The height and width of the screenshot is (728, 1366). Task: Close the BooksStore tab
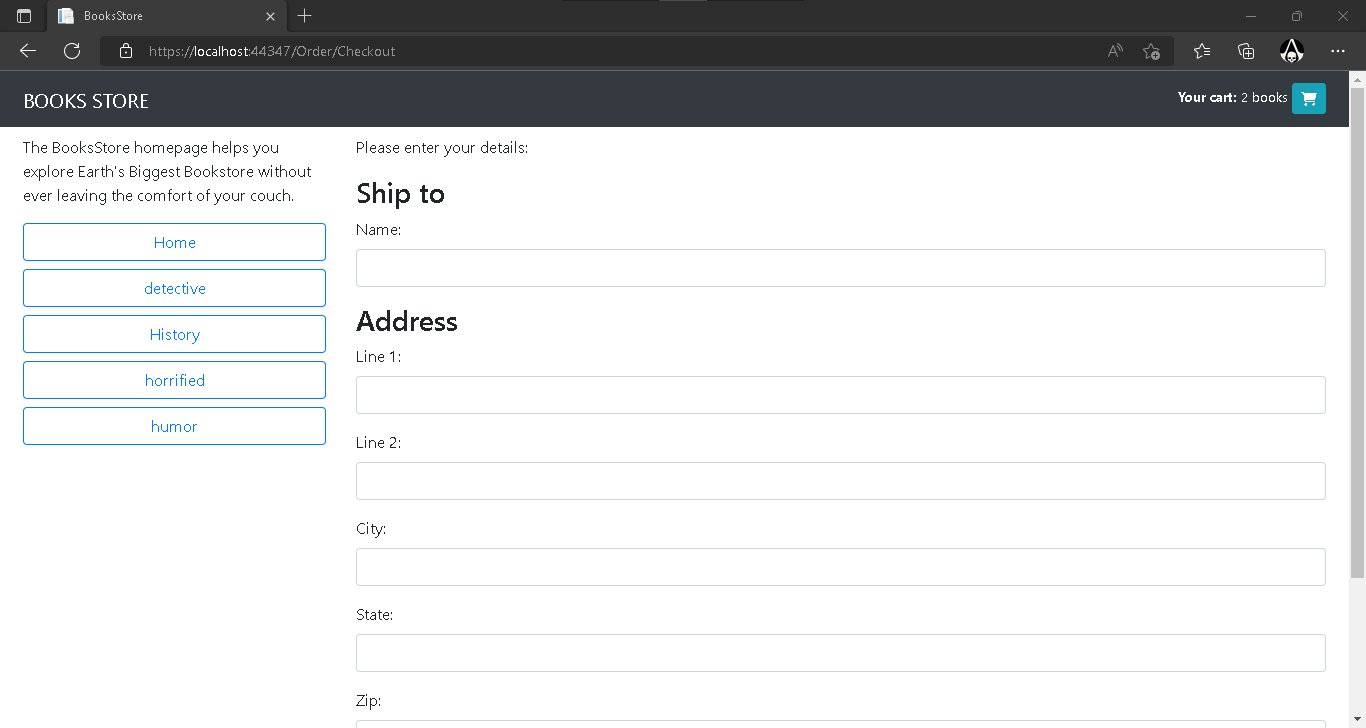click(271, 16)
